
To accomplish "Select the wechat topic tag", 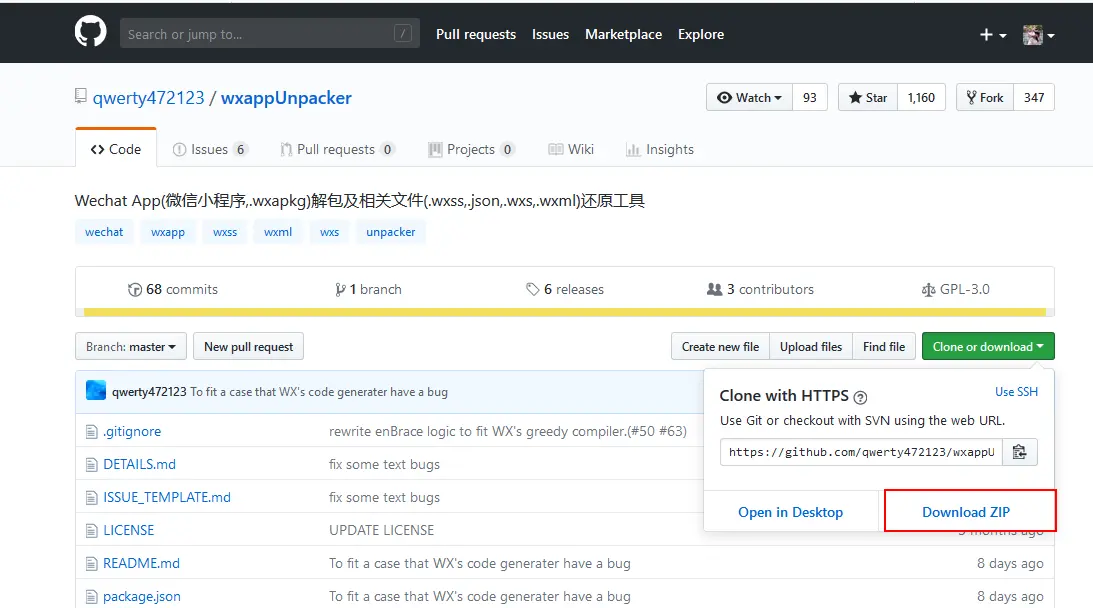I will click(x=104, y=231).
